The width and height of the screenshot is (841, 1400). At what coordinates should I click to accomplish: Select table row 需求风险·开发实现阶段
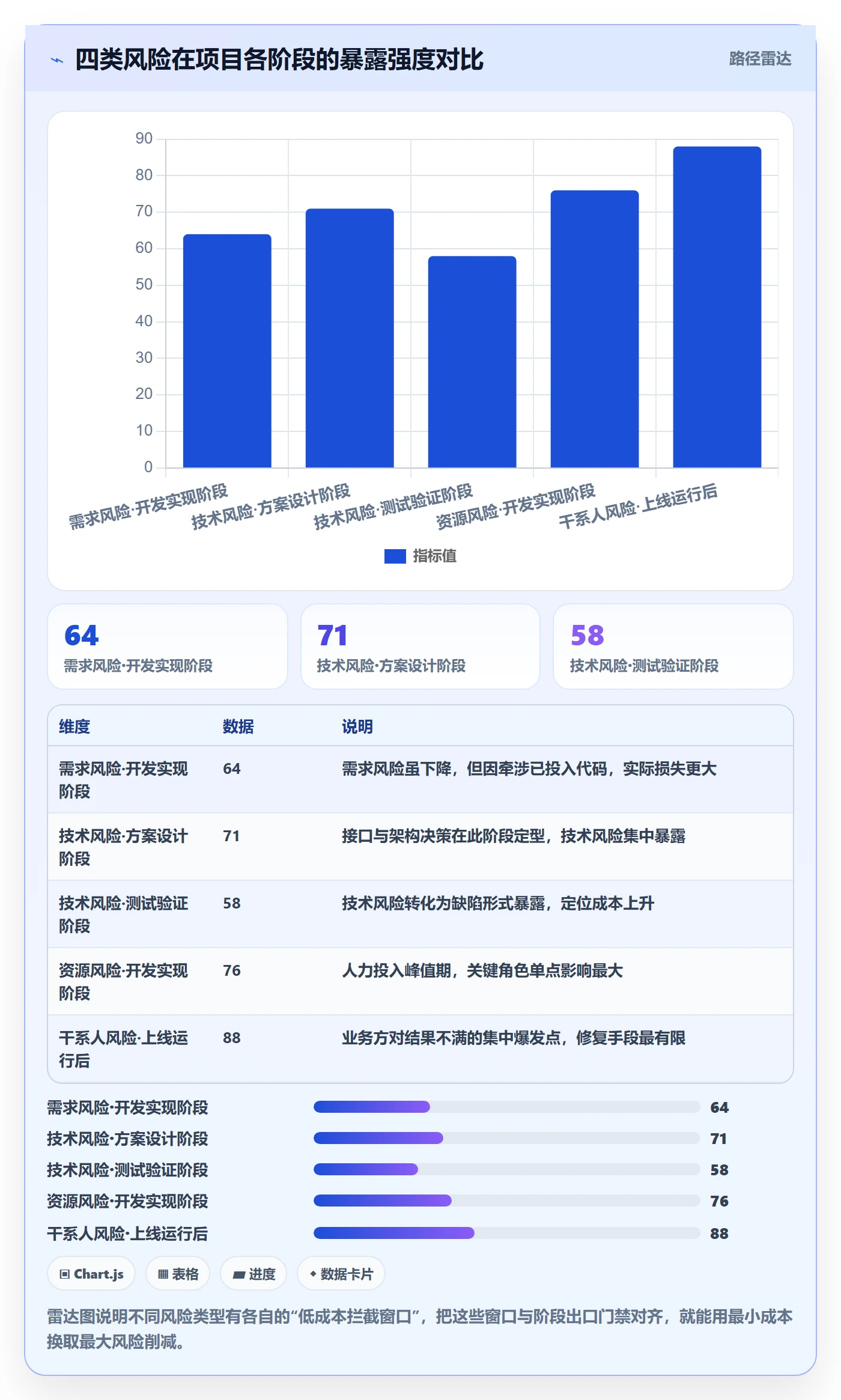(x=421, y=780)
